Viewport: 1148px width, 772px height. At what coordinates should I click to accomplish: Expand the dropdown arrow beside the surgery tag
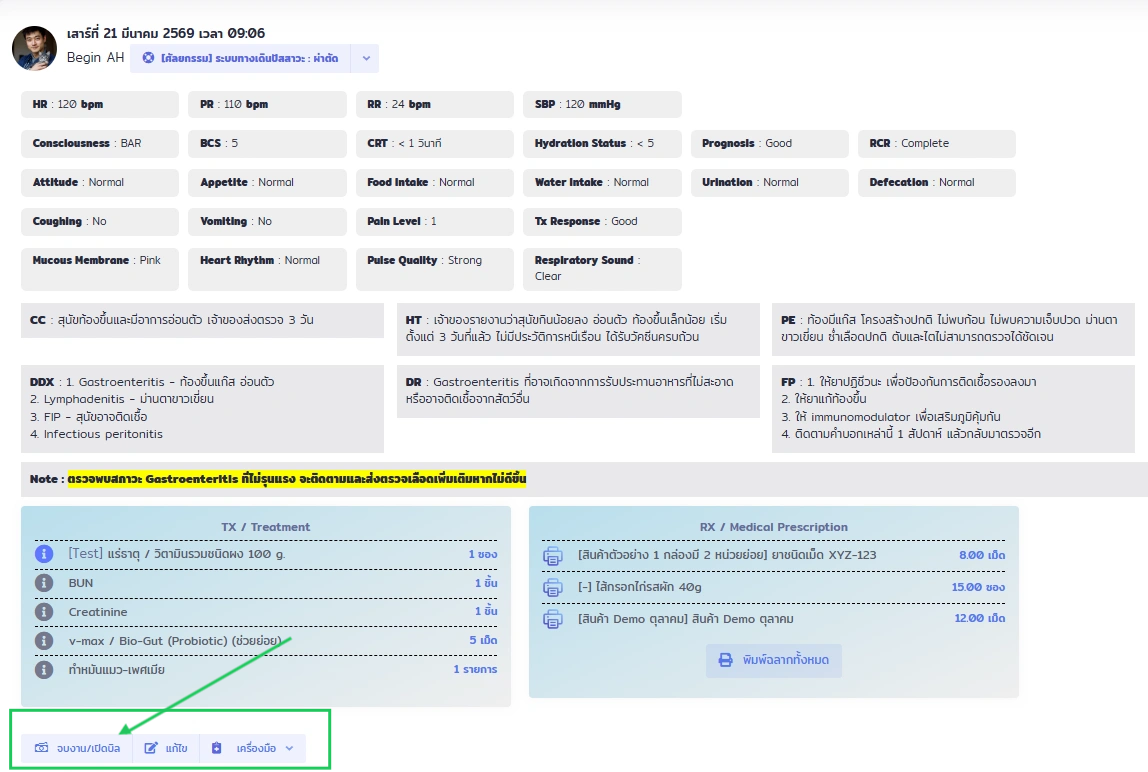[365, 58]
